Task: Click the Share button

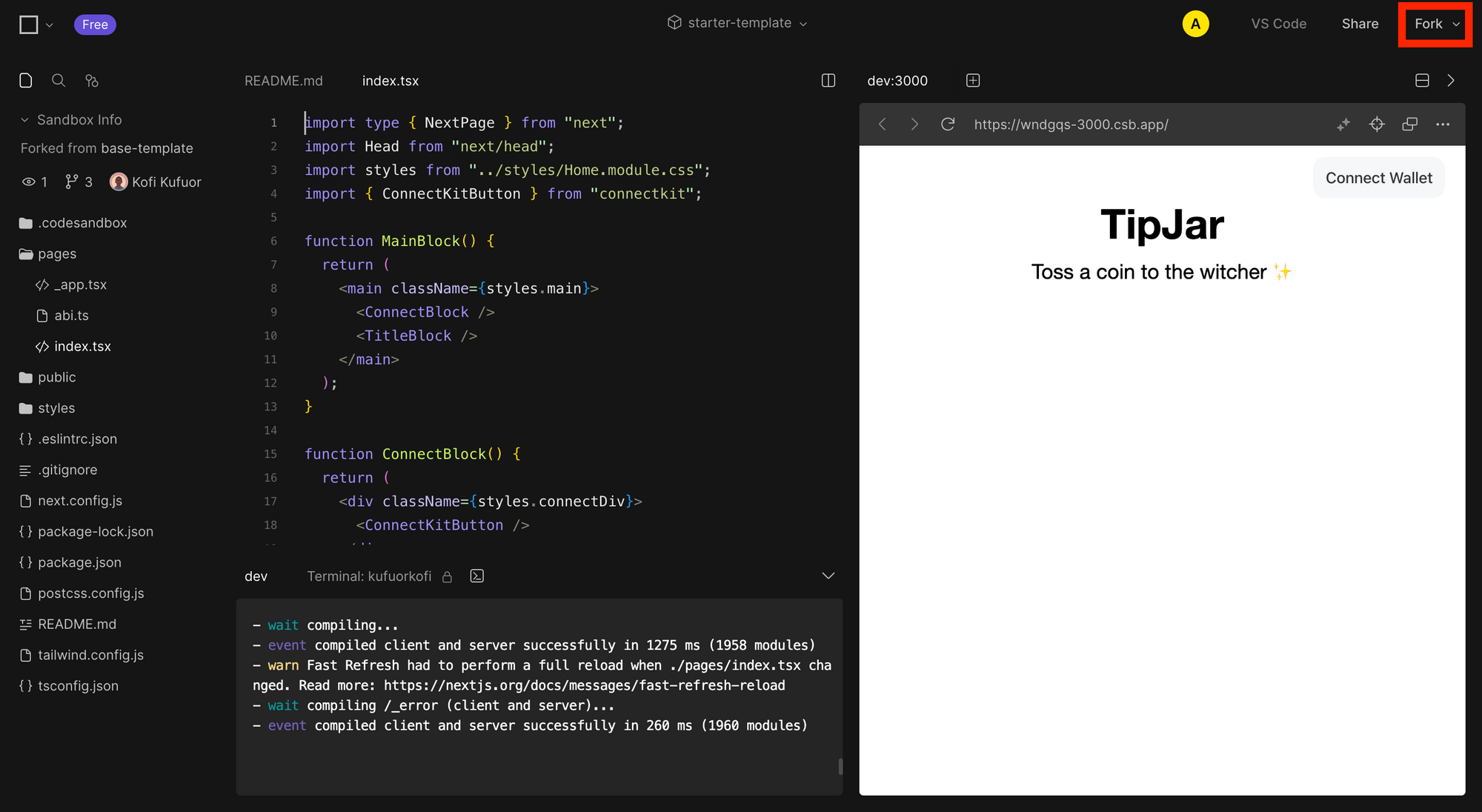Action: coord(1360,24)
